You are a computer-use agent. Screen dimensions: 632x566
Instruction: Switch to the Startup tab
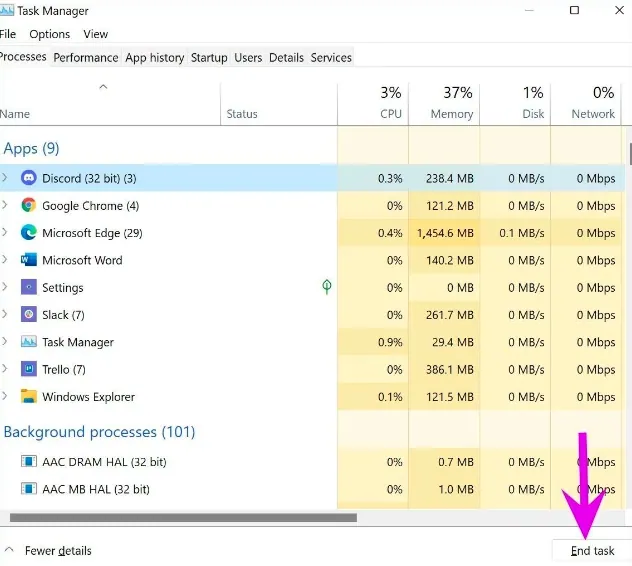point(209,58)
